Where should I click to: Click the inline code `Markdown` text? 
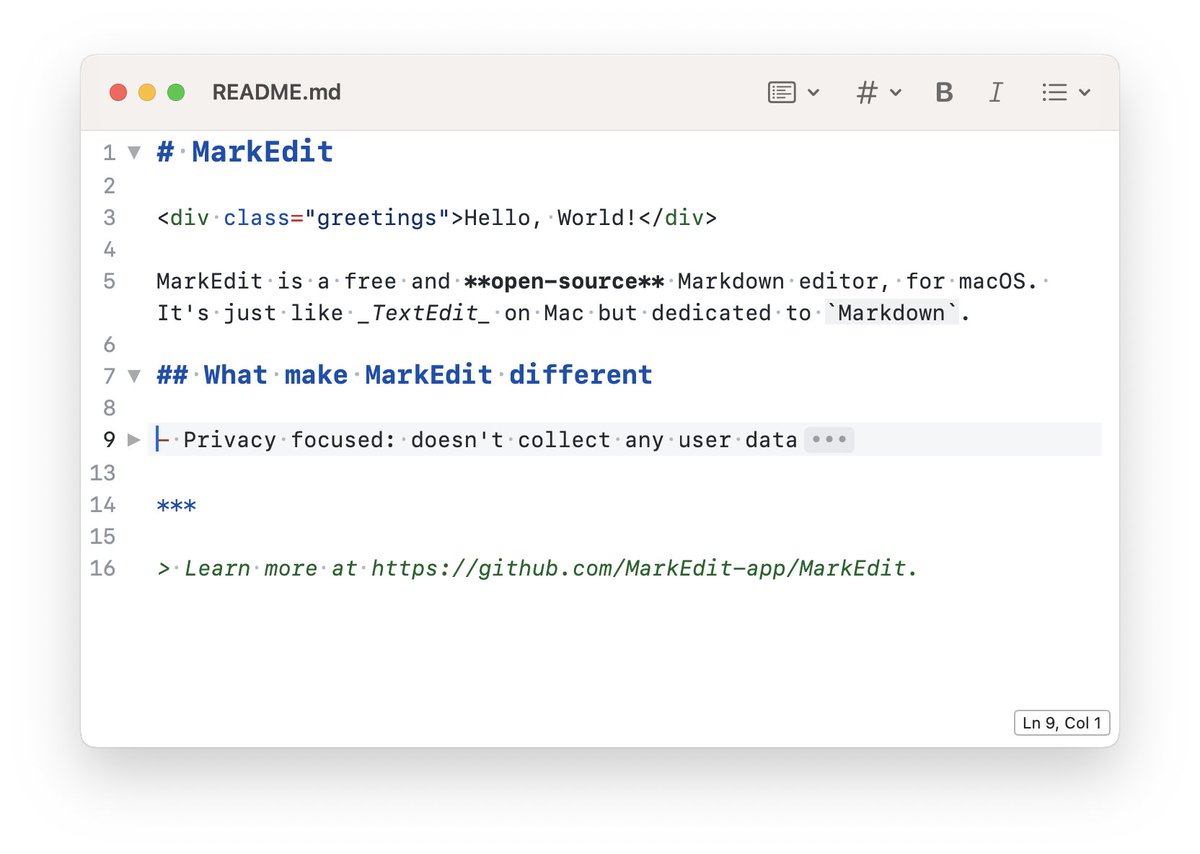click(x=891, y=313)
